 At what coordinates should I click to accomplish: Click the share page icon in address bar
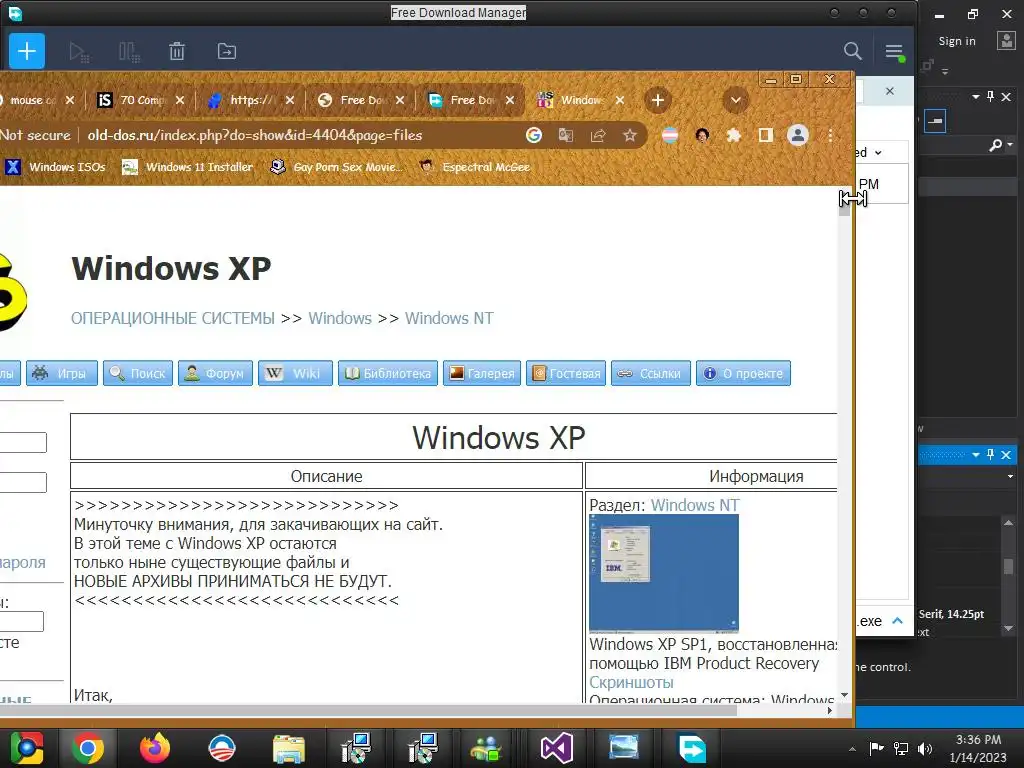tap(598, 135)
